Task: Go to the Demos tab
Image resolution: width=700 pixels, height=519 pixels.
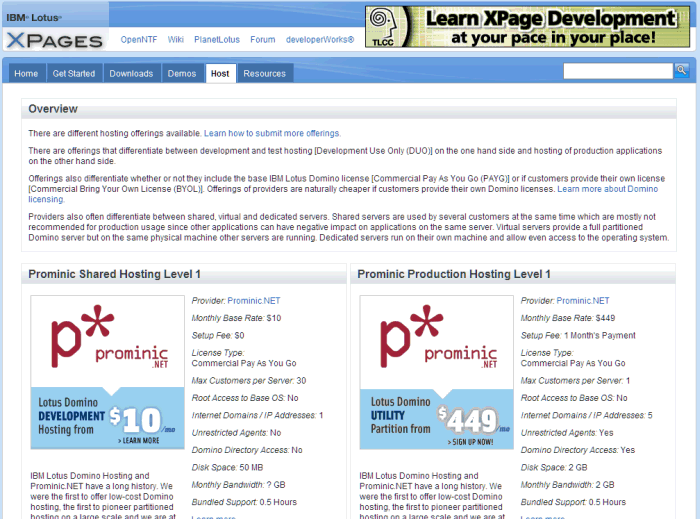Action: [x=182, y=73]
